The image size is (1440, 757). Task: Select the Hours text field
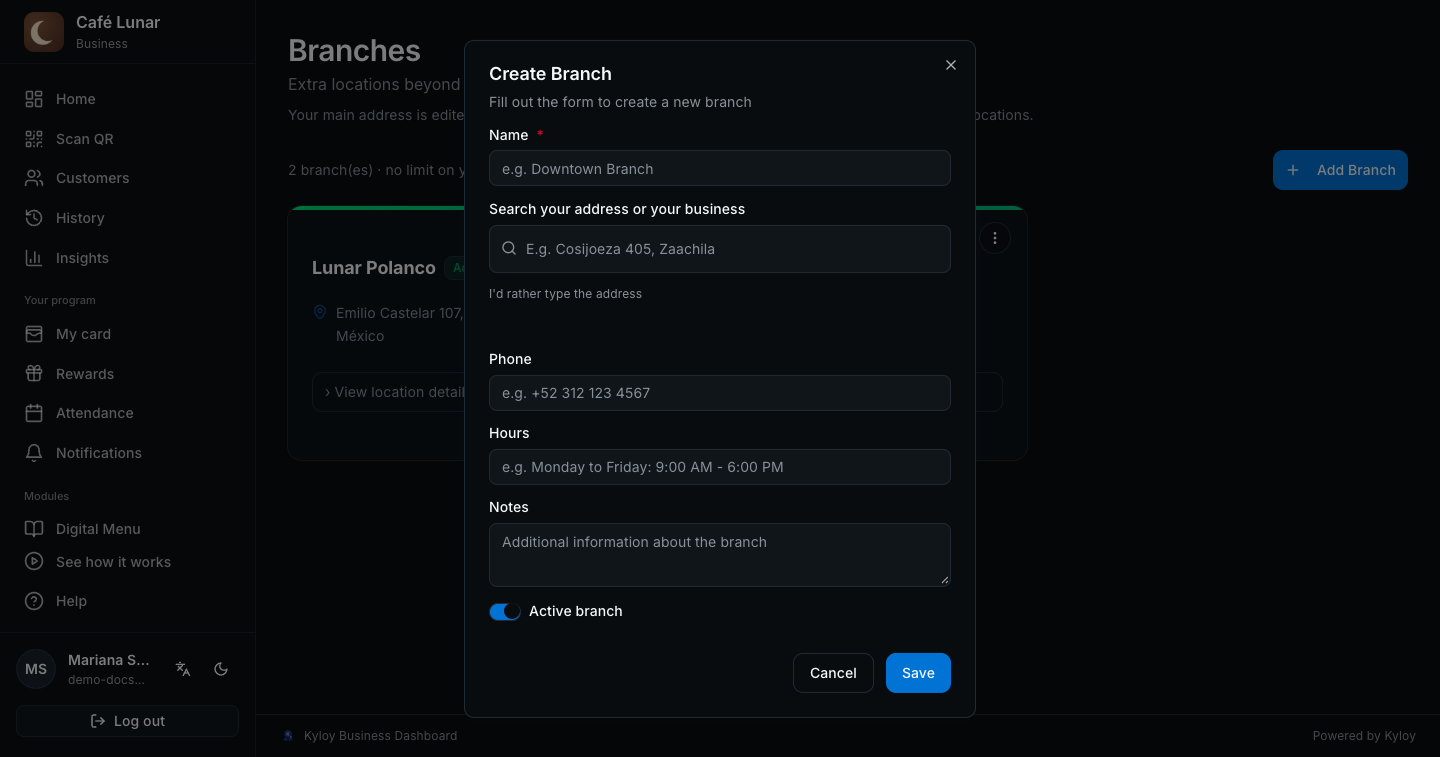click(720, 467)
